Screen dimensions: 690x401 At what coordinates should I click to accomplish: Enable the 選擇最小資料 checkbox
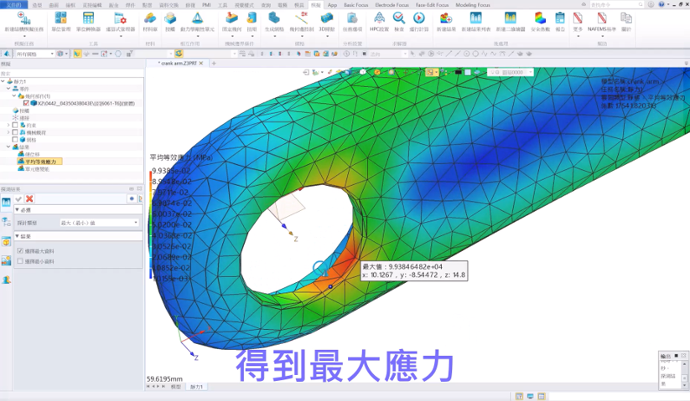[x=21, y=261]
